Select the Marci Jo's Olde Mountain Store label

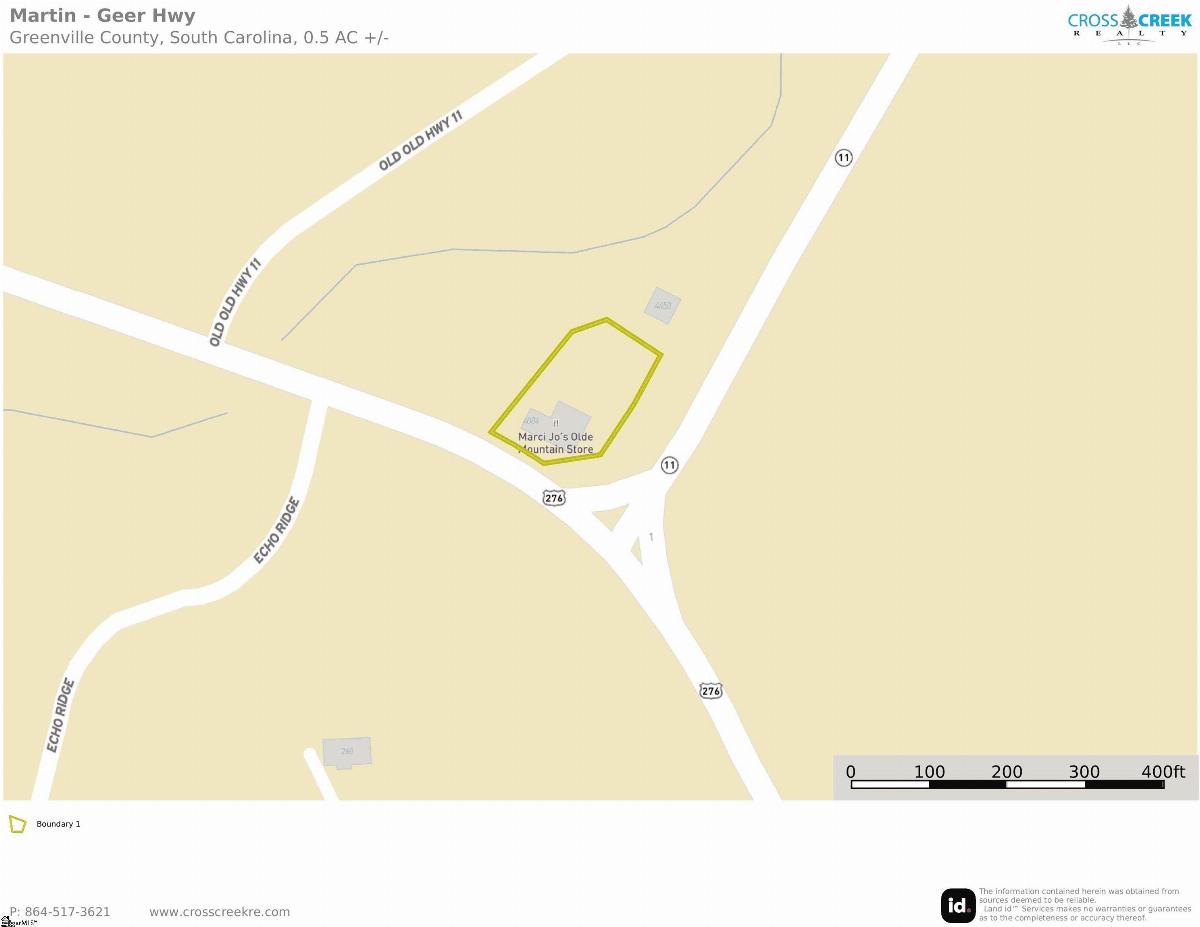pos(556,443)
